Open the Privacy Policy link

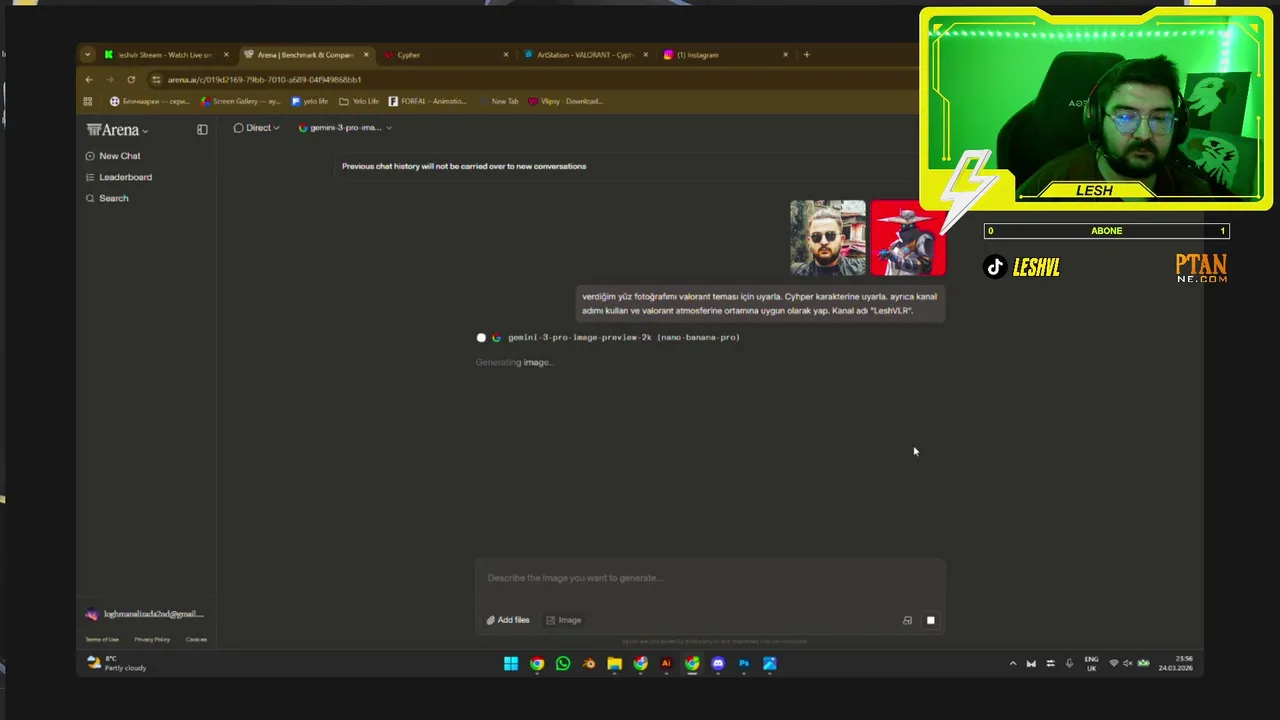pos(152,639)
